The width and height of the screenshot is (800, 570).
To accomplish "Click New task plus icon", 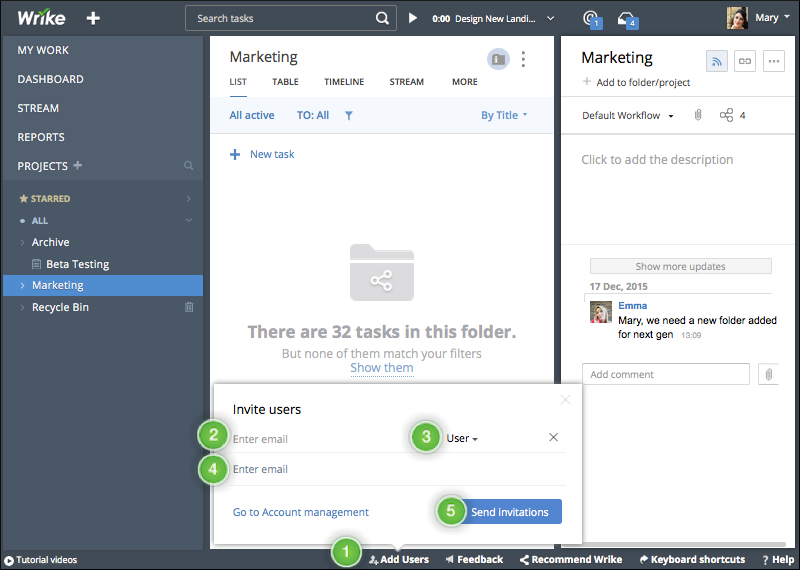I will [x=235, y=155].
